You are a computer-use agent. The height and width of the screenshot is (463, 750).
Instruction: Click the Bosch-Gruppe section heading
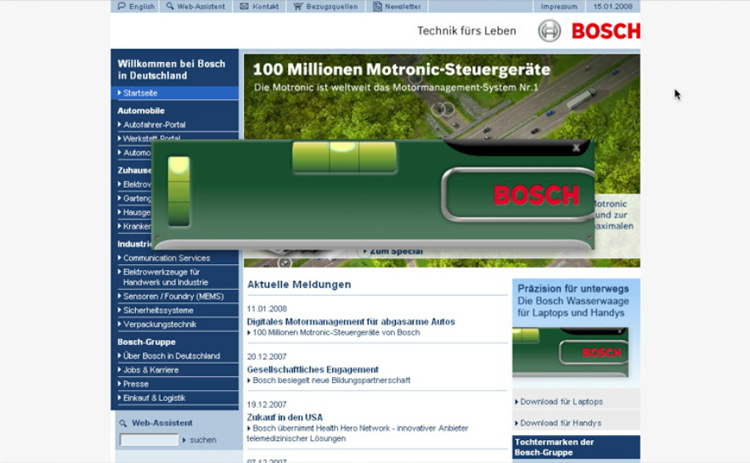coord(146,342)
